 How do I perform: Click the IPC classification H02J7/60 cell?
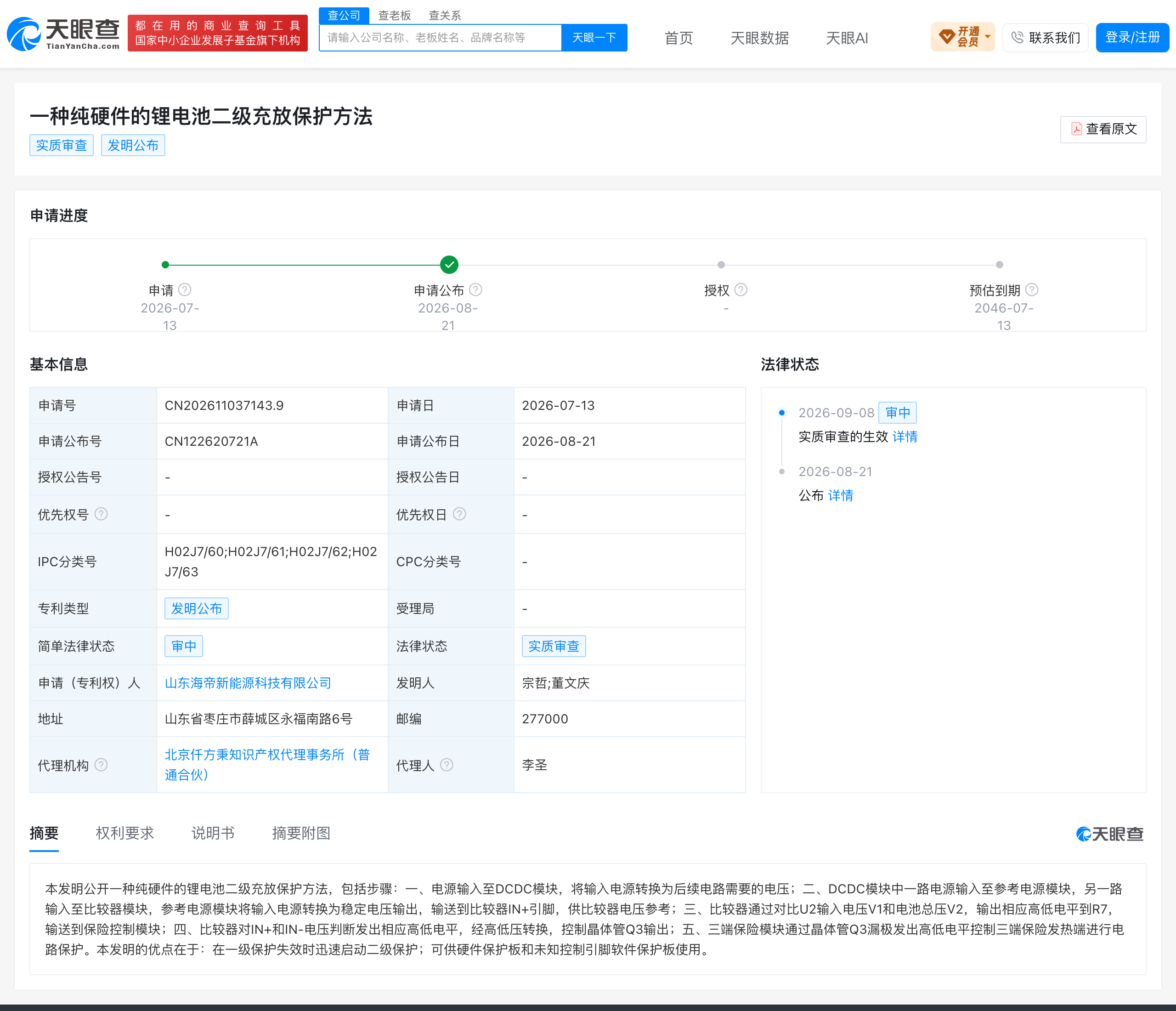click(271, 562)
